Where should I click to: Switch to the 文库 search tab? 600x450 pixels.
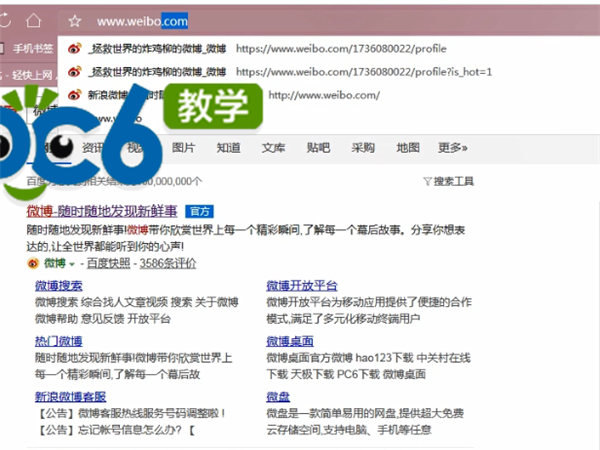pyautogui.click(x=273, y=148)
